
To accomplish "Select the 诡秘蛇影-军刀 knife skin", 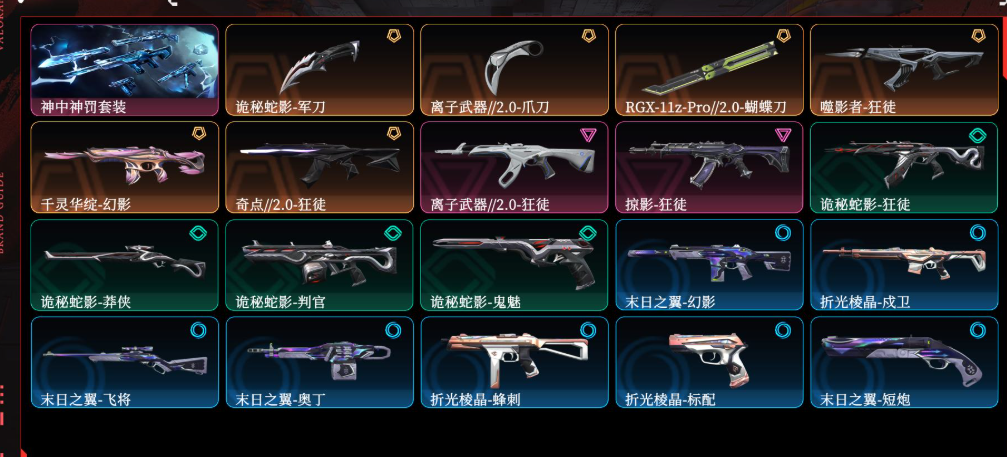I will [x=319, y=71].
